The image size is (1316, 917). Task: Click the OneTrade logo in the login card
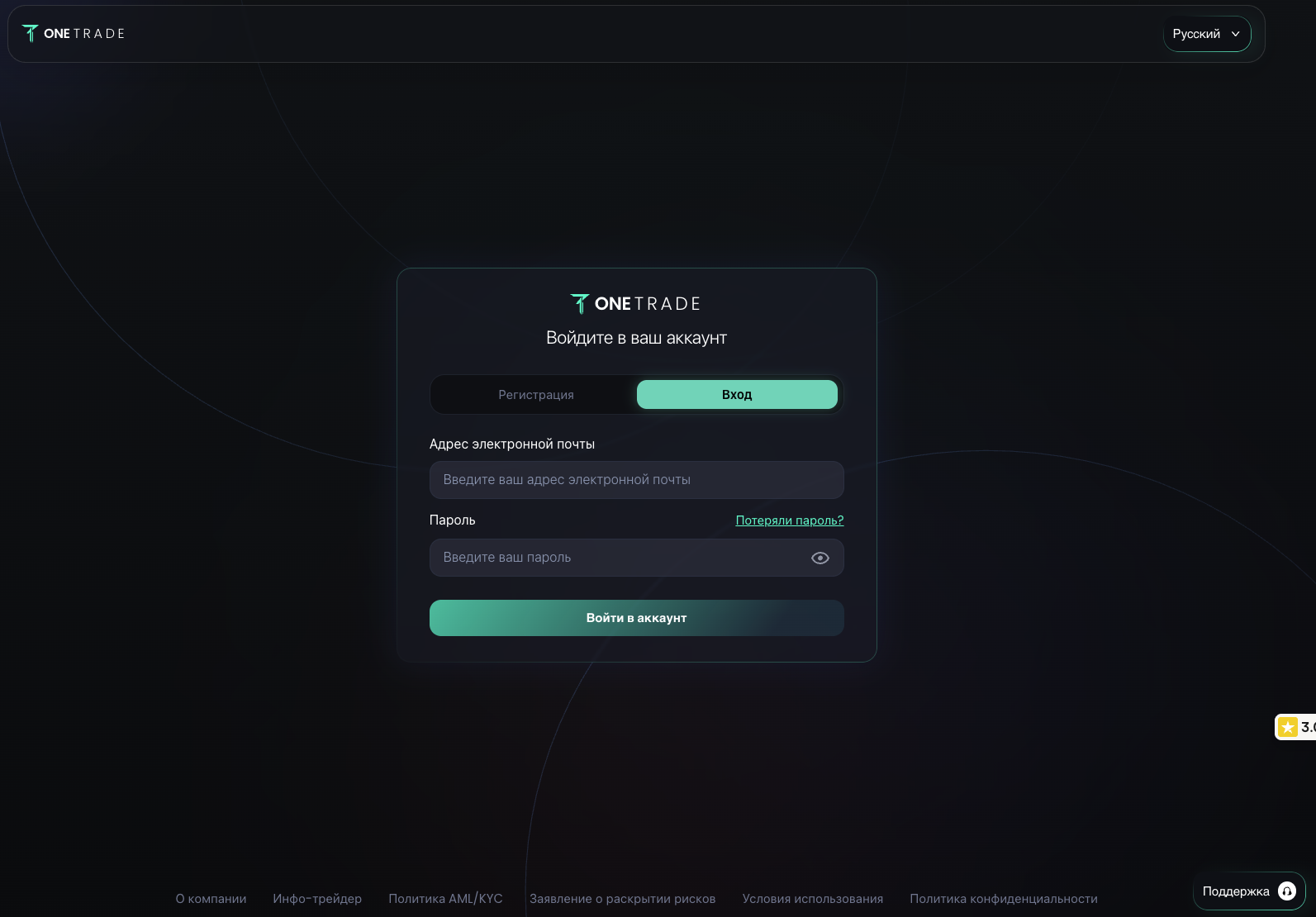(x=635, y=303)
